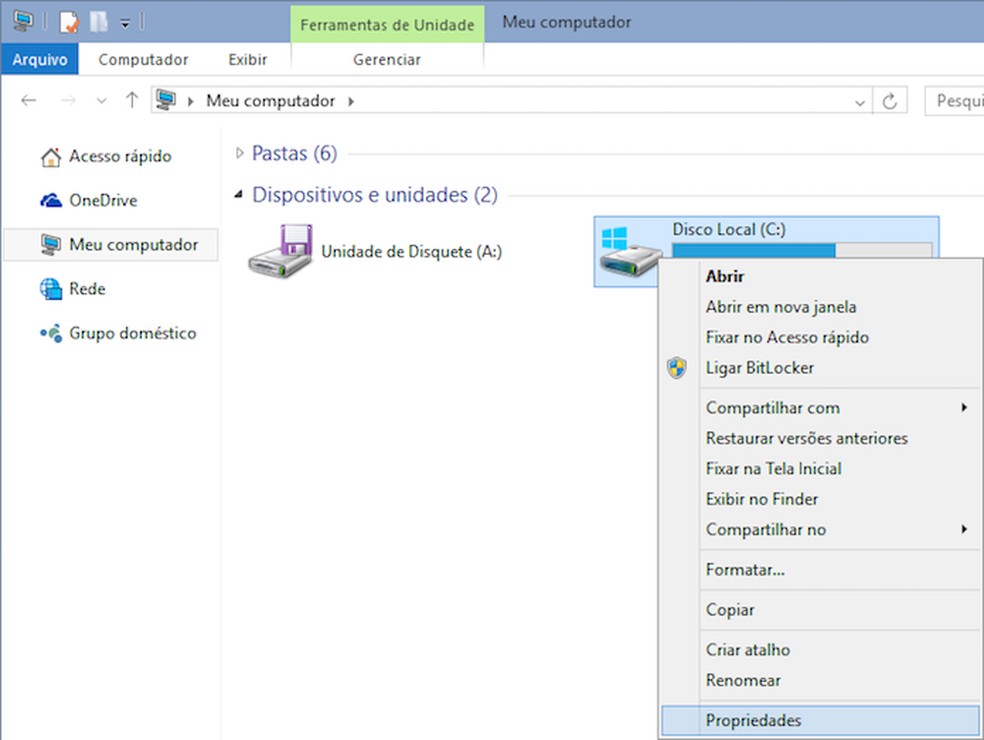The width and height of the screenshot is (984, 740).
Task: Open recent locations dropdown arrow
Action: tap(101, 101)
